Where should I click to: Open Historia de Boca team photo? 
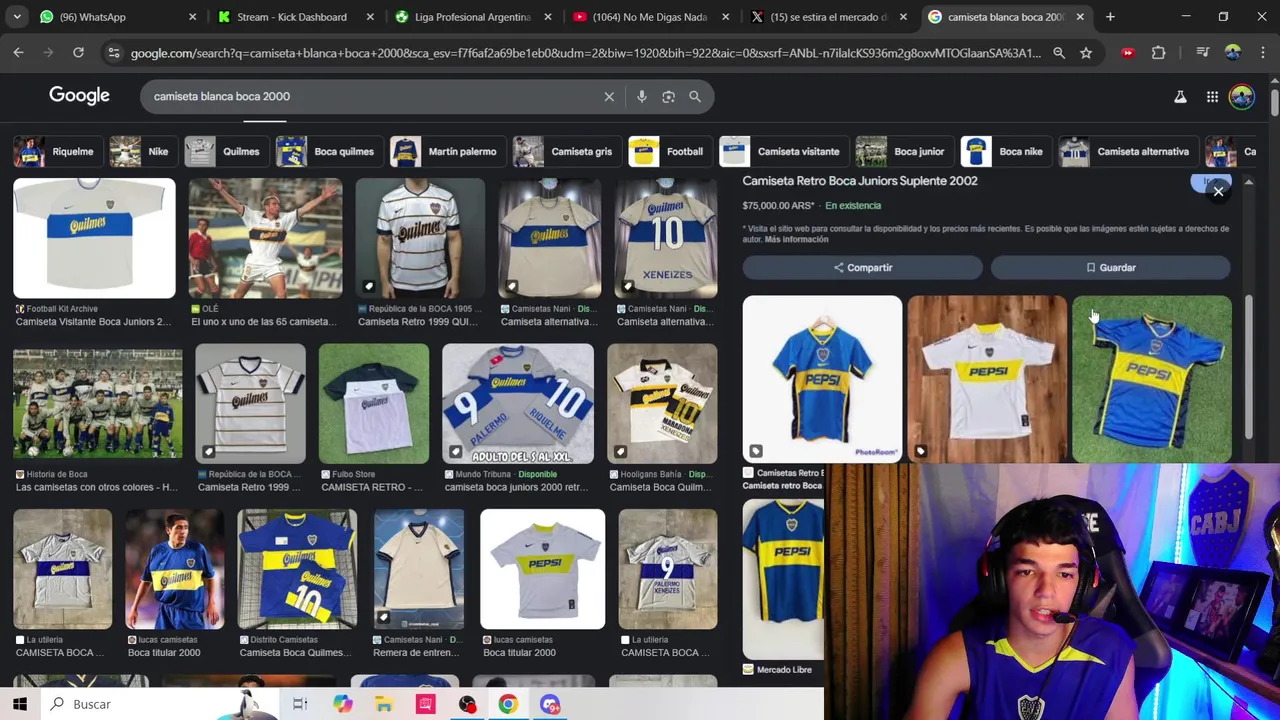[x=98, y=404]
